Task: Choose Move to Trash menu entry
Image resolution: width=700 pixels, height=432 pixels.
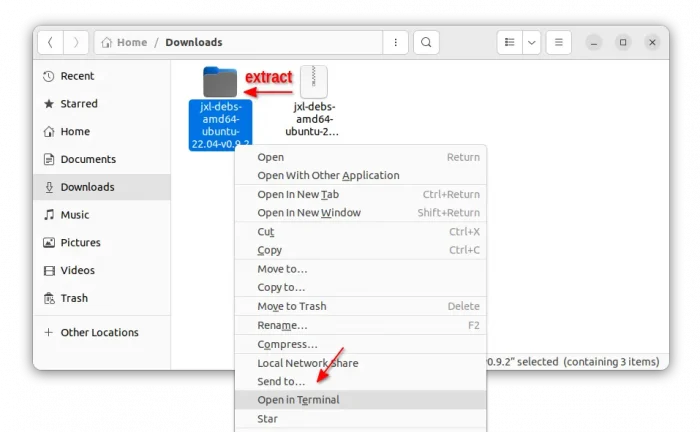Action: click(x=291, y=306)
